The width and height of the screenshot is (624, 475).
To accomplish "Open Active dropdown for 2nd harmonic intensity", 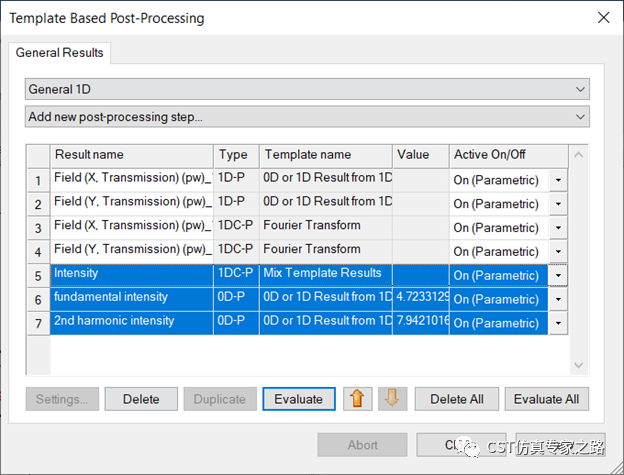I will pyautogui.click(x=558, y=323).
